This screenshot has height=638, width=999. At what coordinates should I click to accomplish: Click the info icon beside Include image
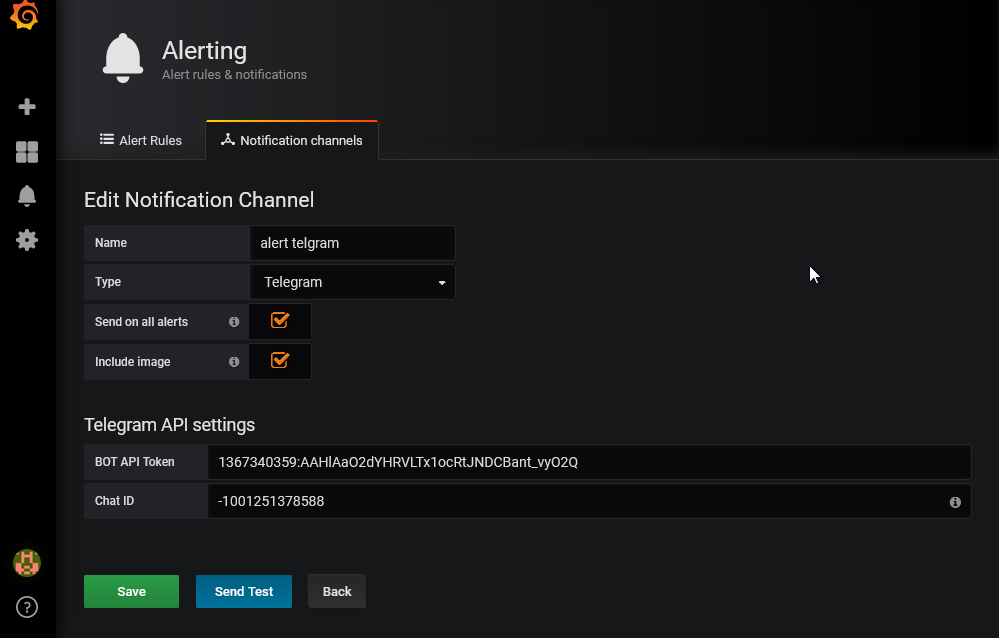click(233, 362)
